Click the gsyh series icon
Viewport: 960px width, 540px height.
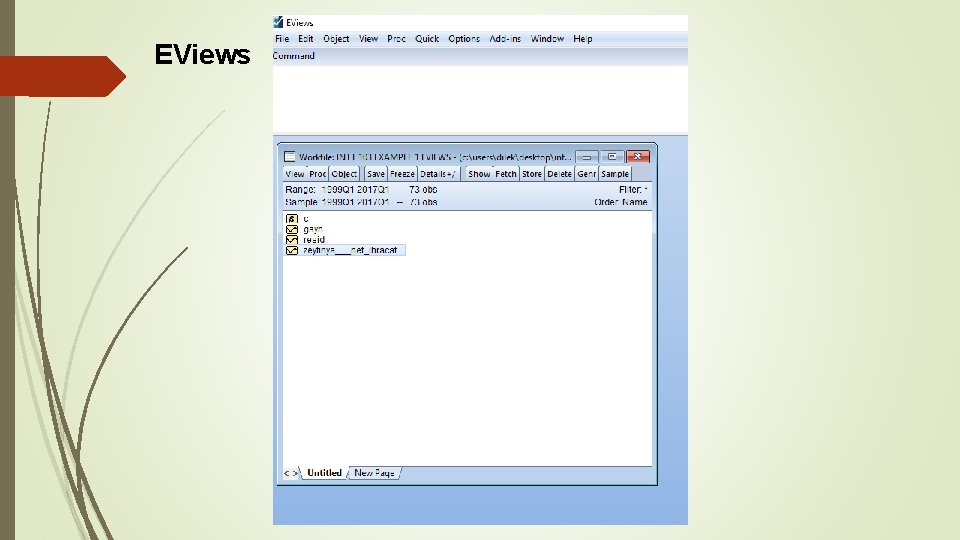pyautogui.click(x=292, y=229)
